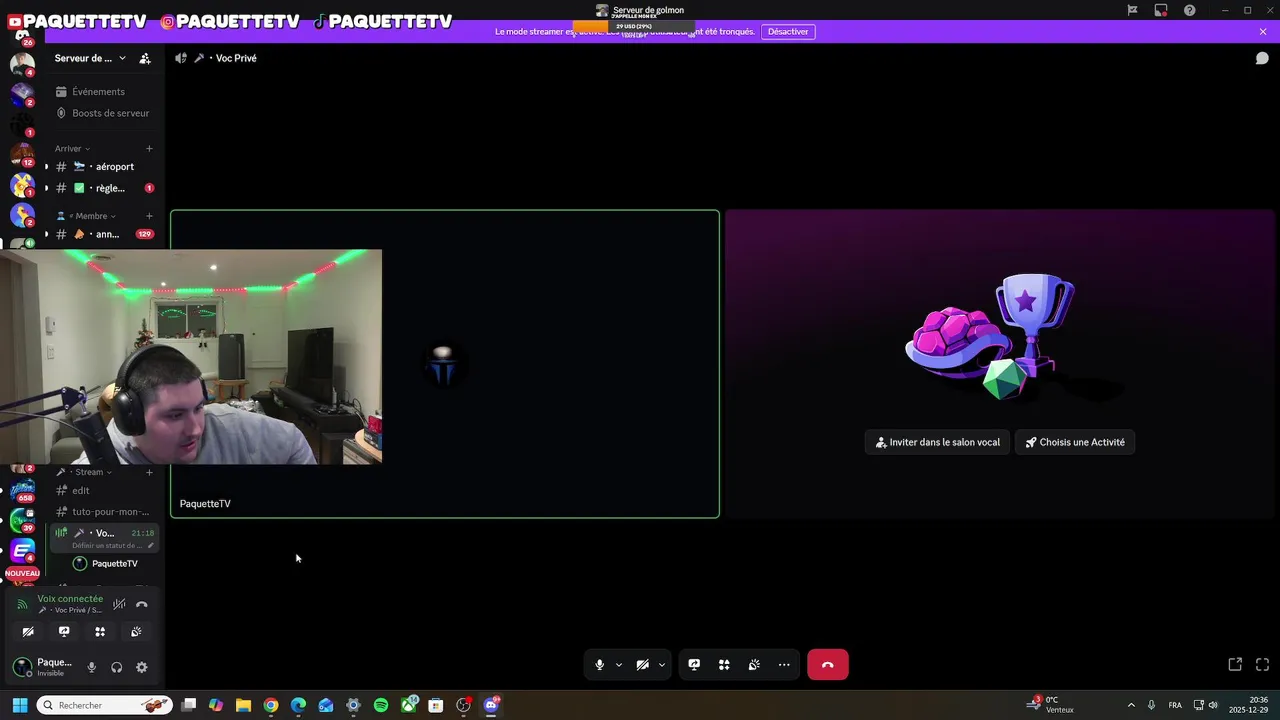Open Boosts de serveur

pos(102,113)
